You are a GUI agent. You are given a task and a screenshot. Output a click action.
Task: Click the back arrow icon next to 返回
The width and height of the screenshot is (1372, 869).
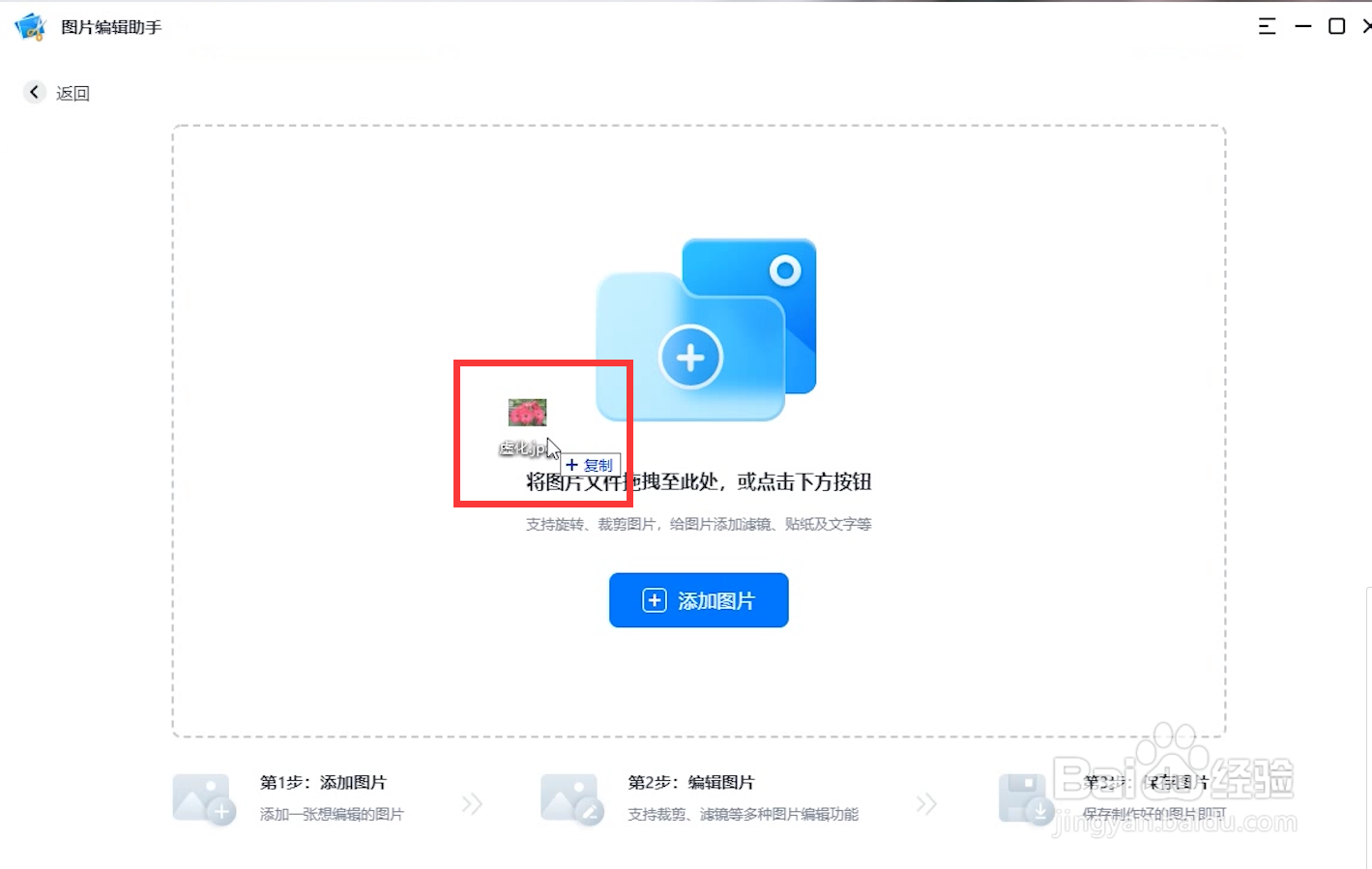pos(34,91)
